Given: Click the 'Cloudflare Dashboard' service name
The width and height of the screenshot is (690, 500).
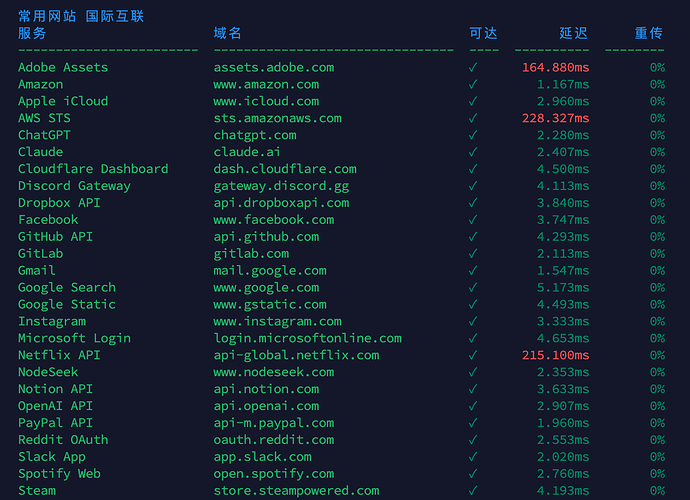Looking at the screenshot, I should (93, 169).
